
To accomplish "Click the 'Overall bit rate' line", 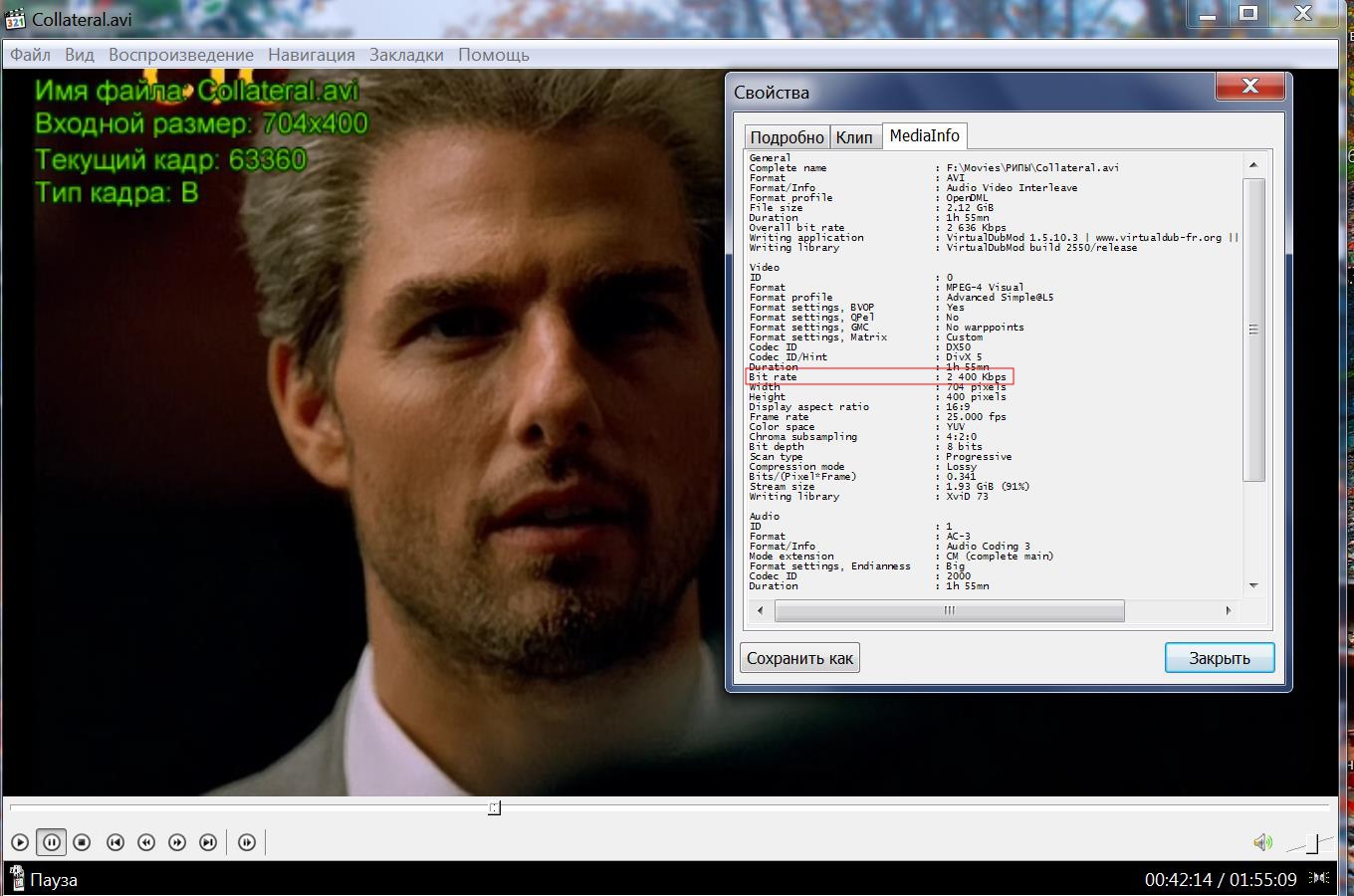I will 878,228.
